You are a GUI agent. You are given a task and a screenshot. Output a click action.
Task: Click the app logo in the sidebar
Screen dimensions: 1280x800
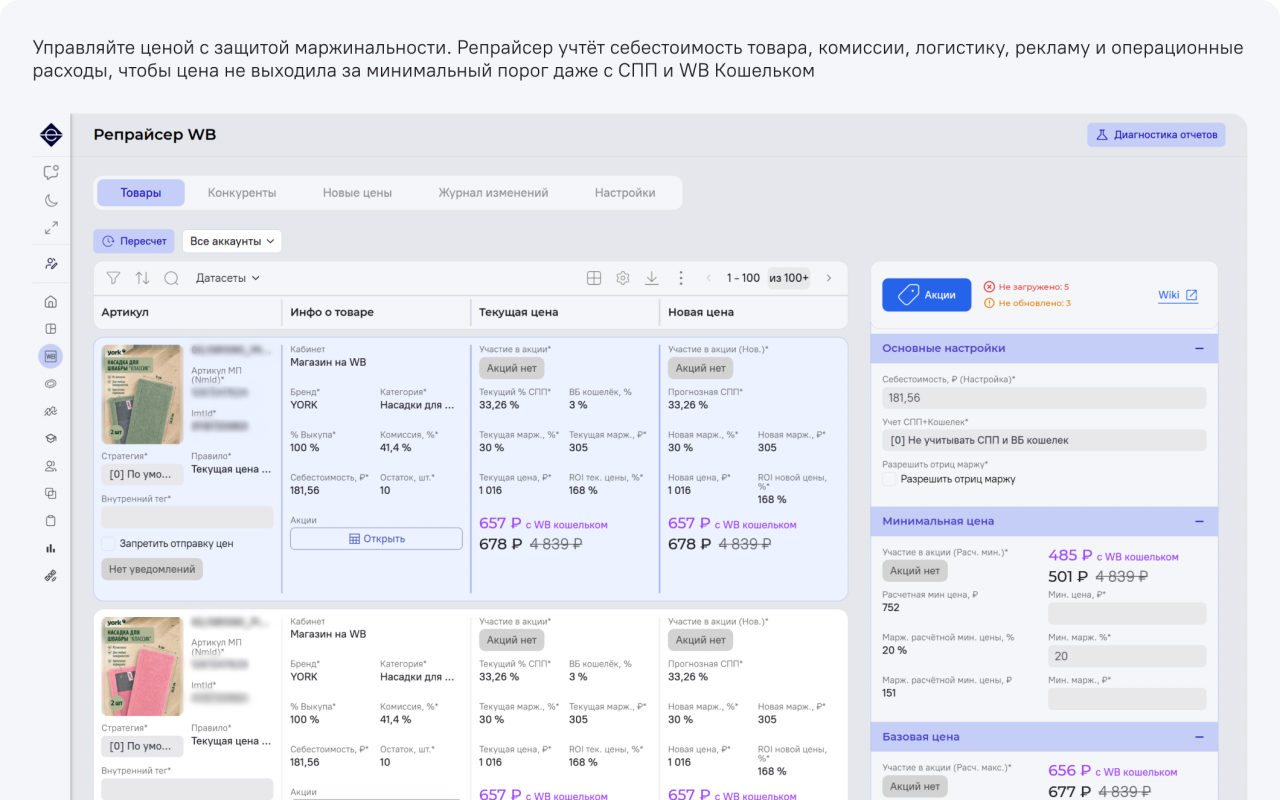[x=51, y=135]
